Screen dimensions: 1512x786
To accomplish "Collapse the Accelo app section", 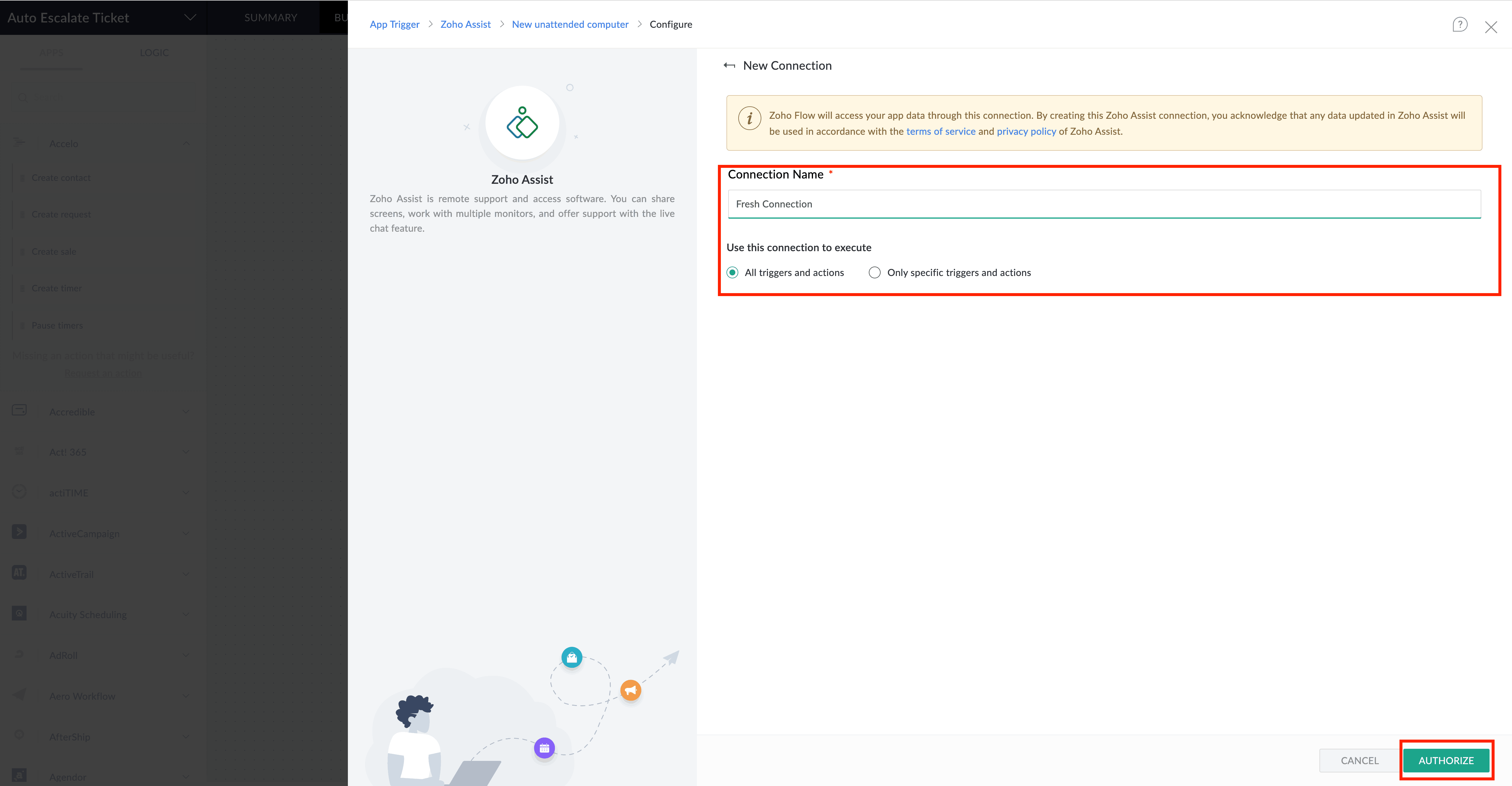I will coord(186,144).
